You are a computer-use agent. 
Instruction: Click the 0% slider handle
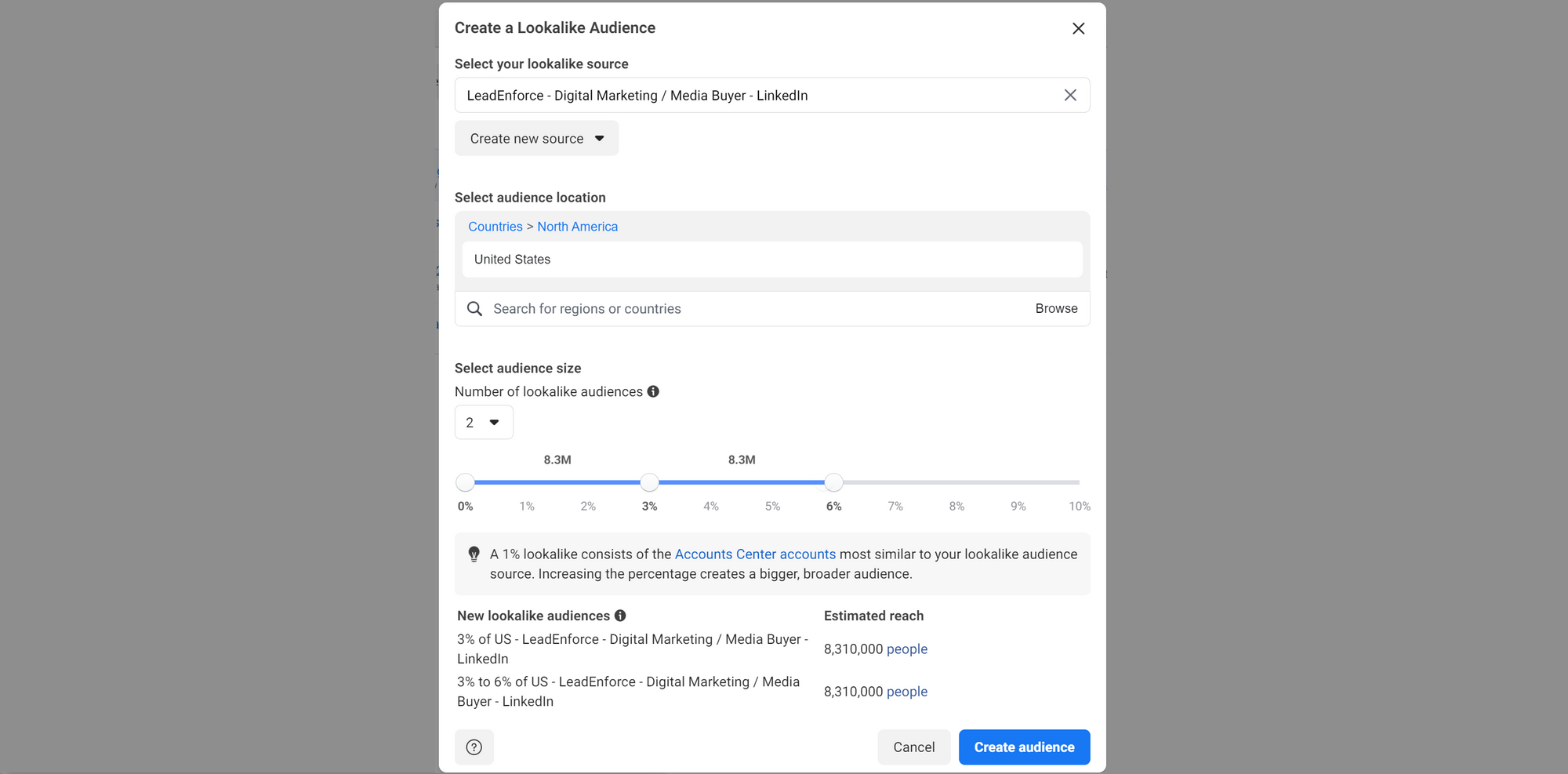click(x=465, y=482)
